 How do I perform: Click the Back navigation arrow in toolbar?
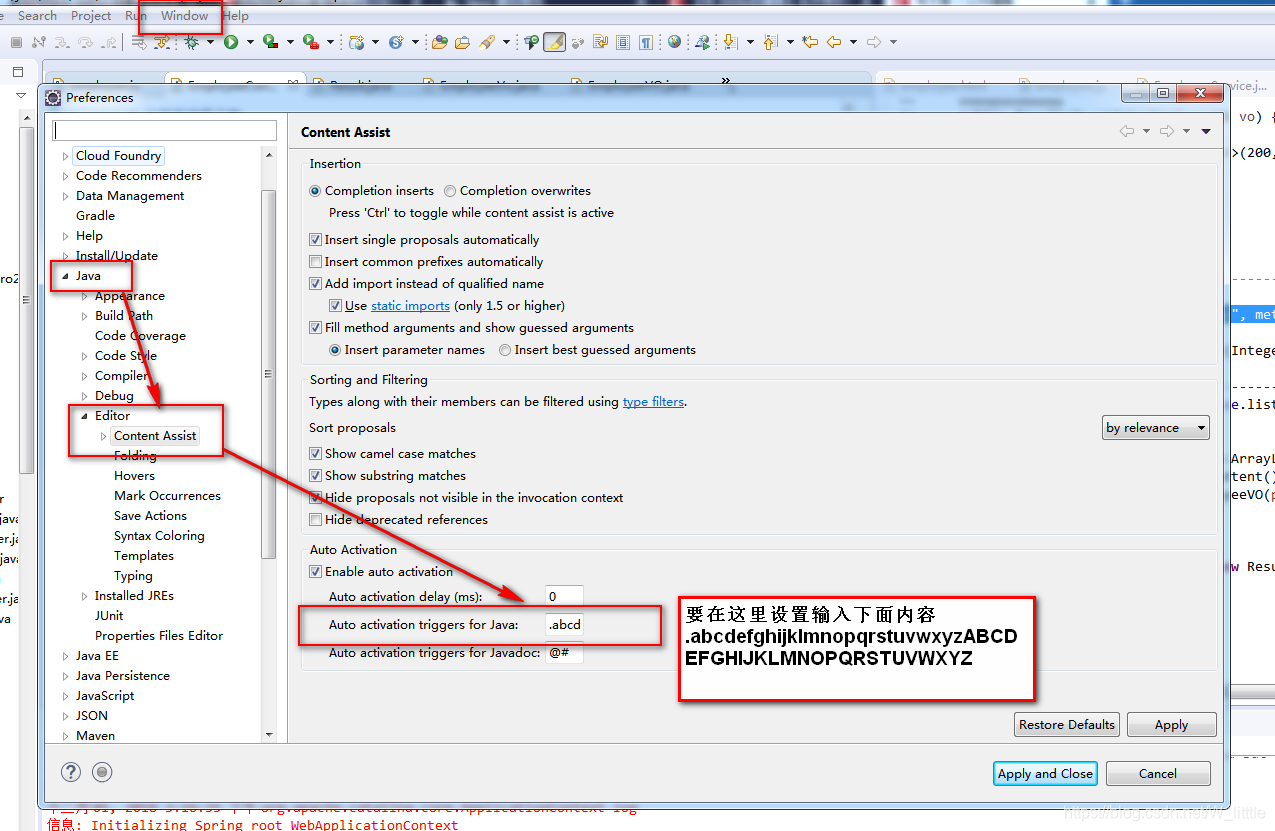click(x=834, y=42)
